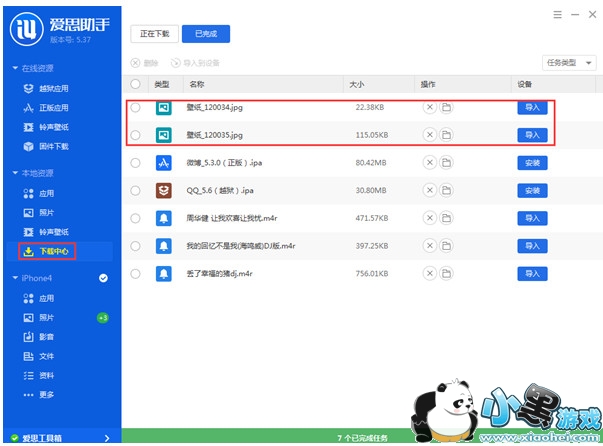Collapse the 在线资源 section
Image resolution: width=603 pixels, height=446 pixels.
[x=15, y=68]
